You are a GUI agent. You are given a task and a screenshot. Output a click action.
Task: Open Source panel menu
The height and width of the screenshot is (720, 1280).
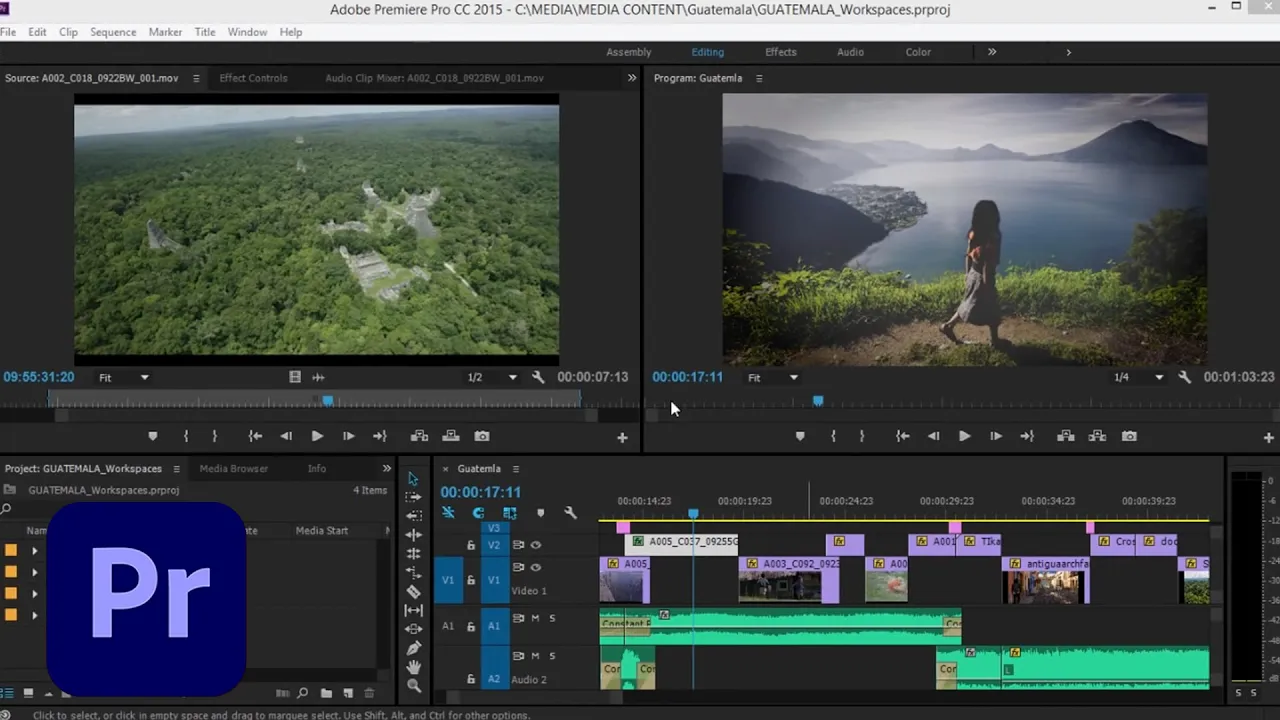[x=196, y=78]
